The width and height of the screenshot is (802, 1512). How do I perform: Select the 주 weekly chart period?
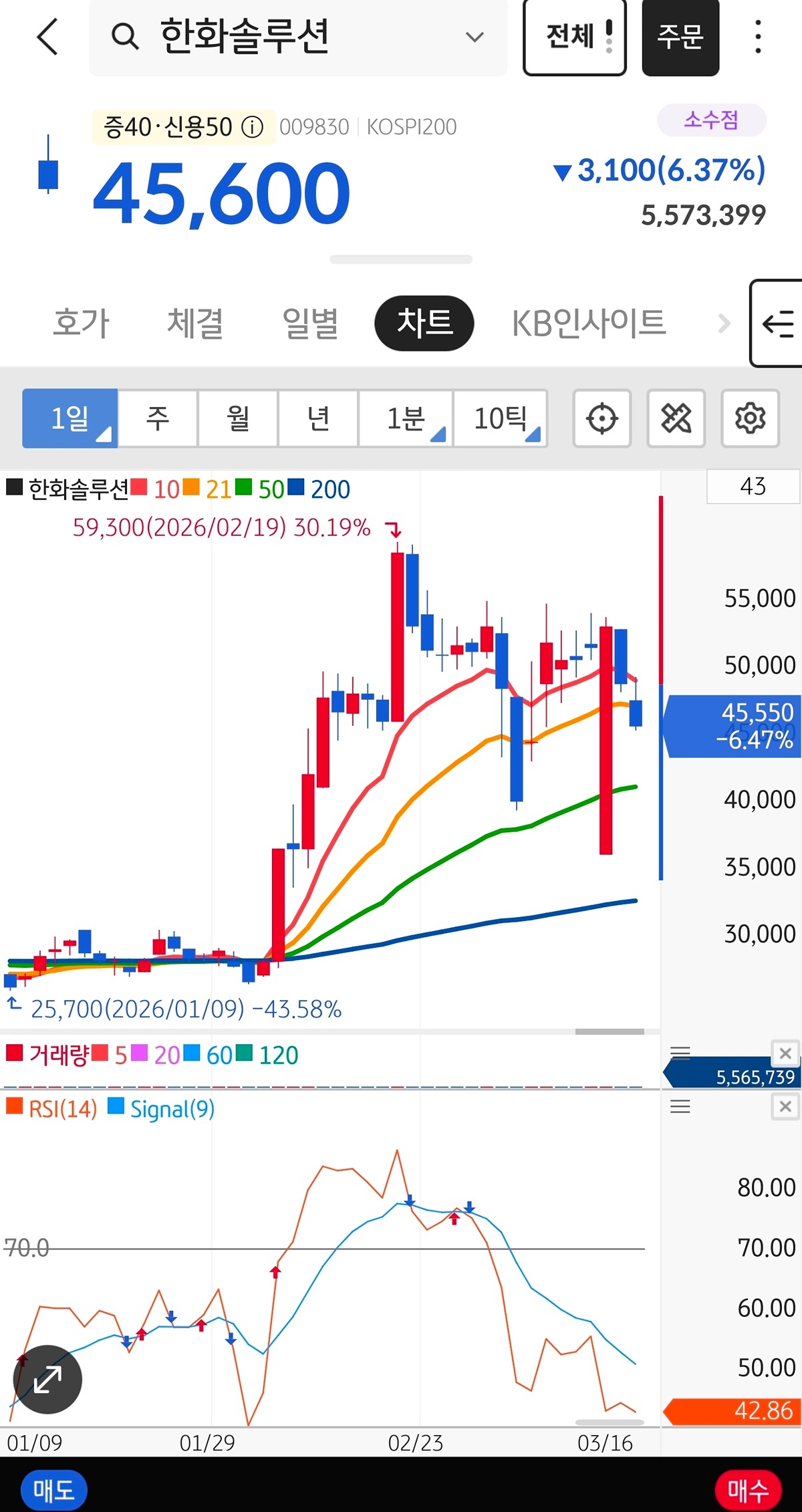point(158,419)
